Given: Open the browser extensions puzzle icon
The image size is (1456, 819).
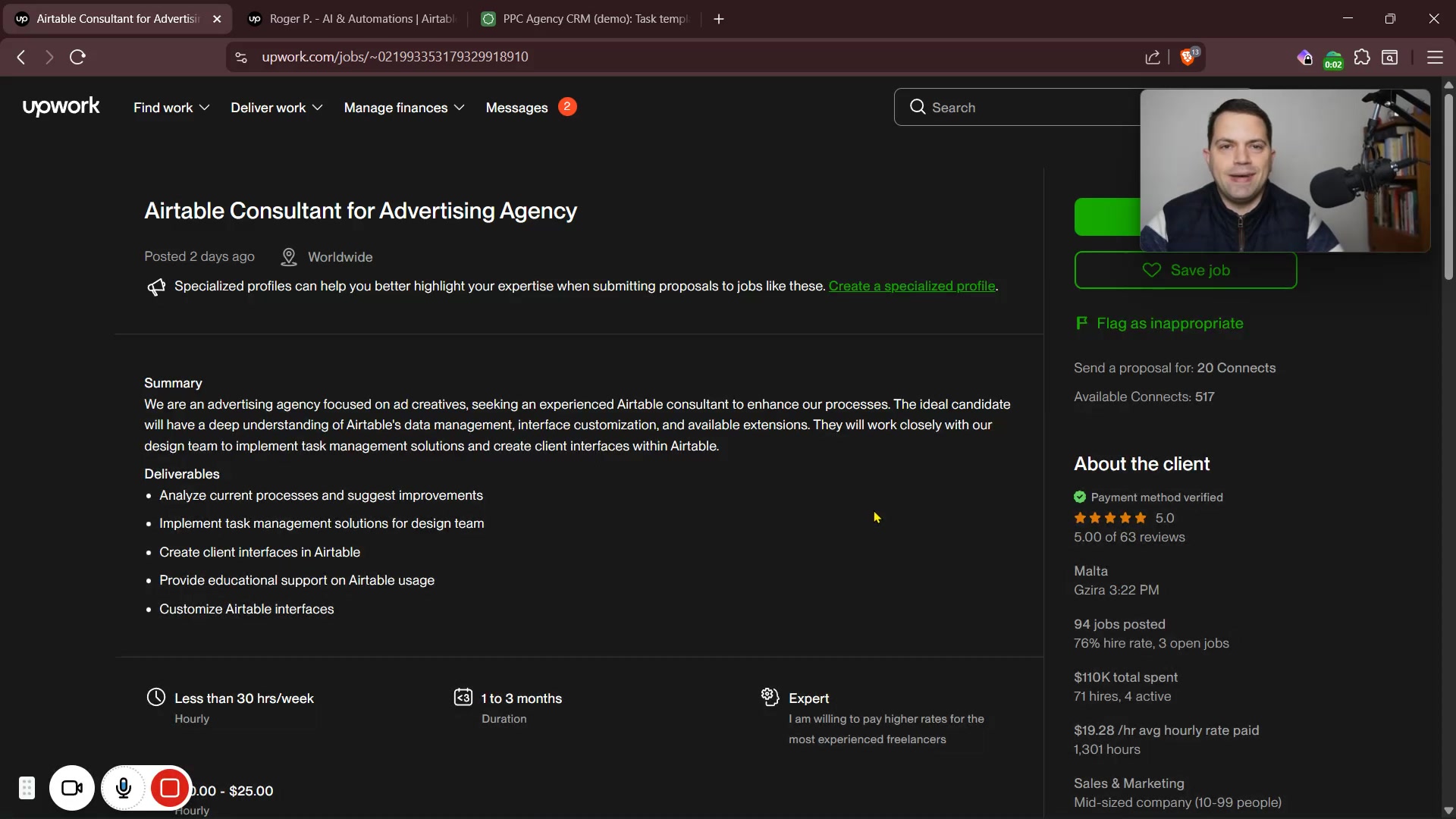Looking at the screenshot, I should tap(1362, 58).
